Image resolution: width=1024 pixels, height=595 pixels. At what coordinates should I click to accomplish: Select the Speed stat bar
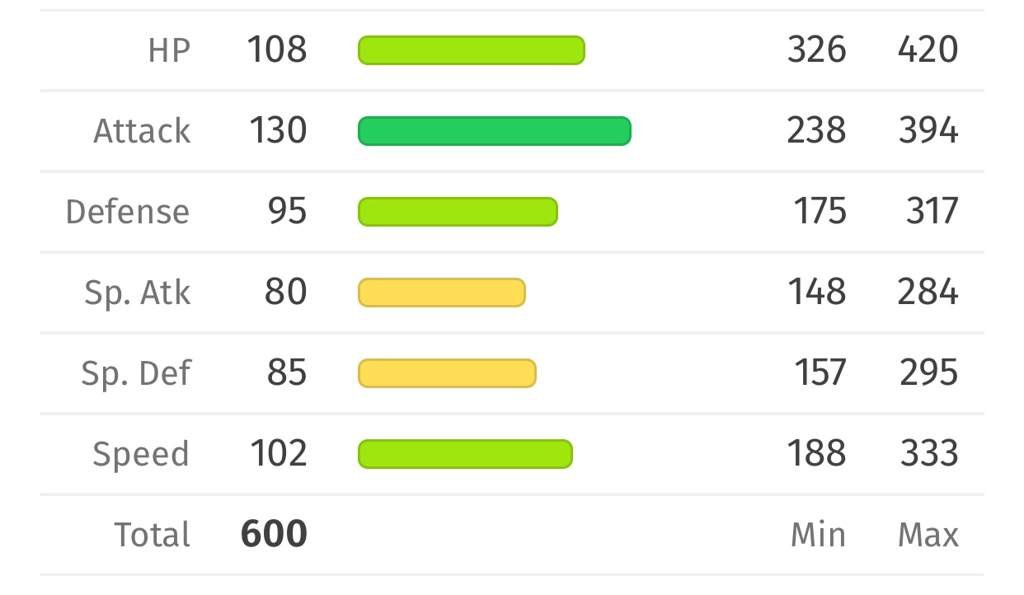click(466, 454)
